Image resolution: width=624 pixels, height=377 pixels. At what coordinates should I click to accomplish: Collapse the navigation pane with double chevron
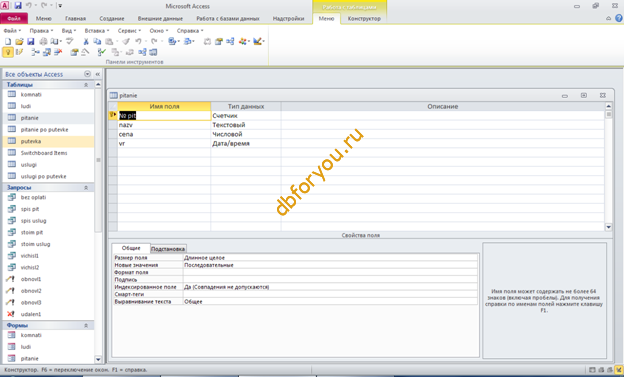[98, 74]
